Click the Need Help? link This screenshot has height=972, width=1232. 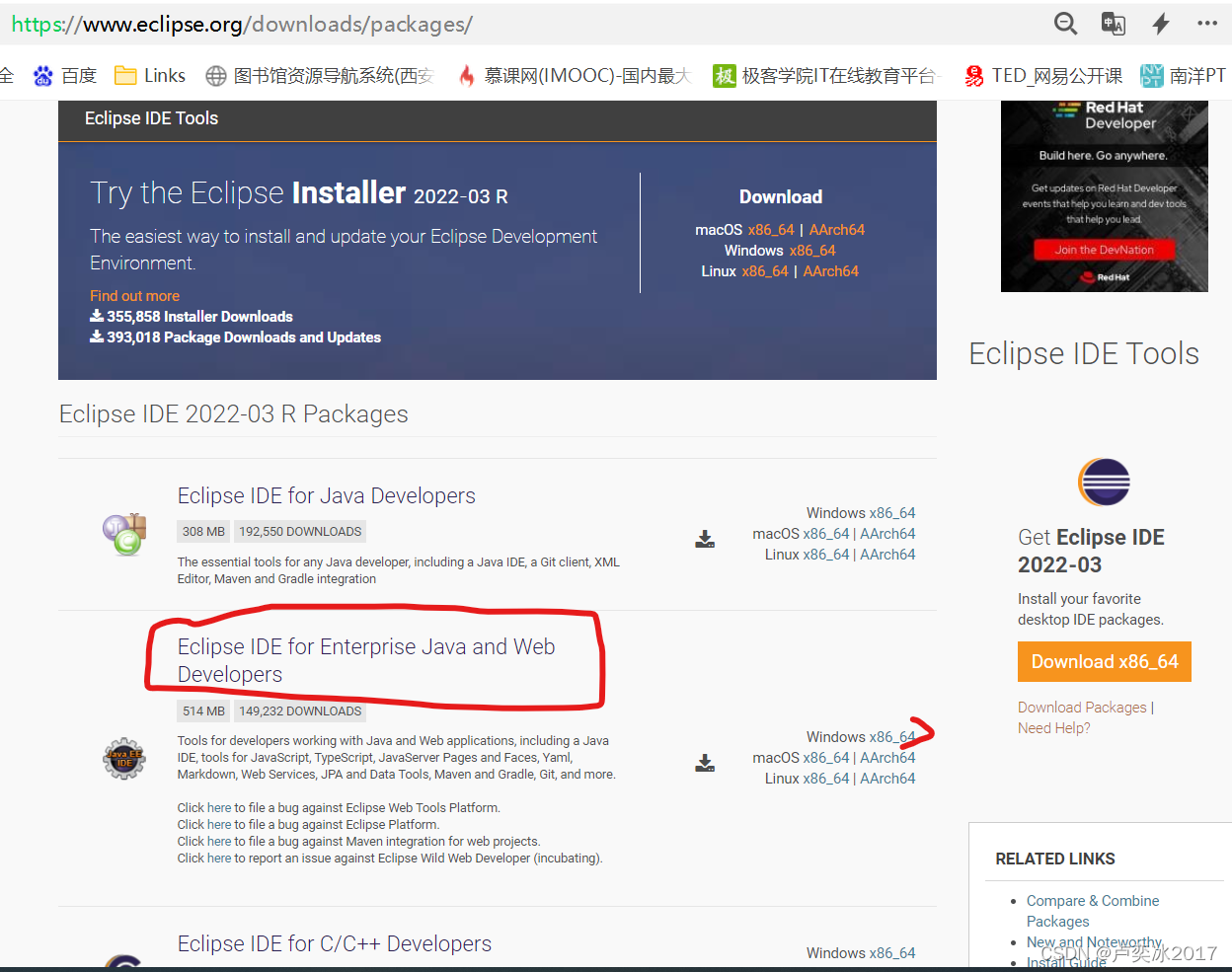click(x=1054, y=728)
